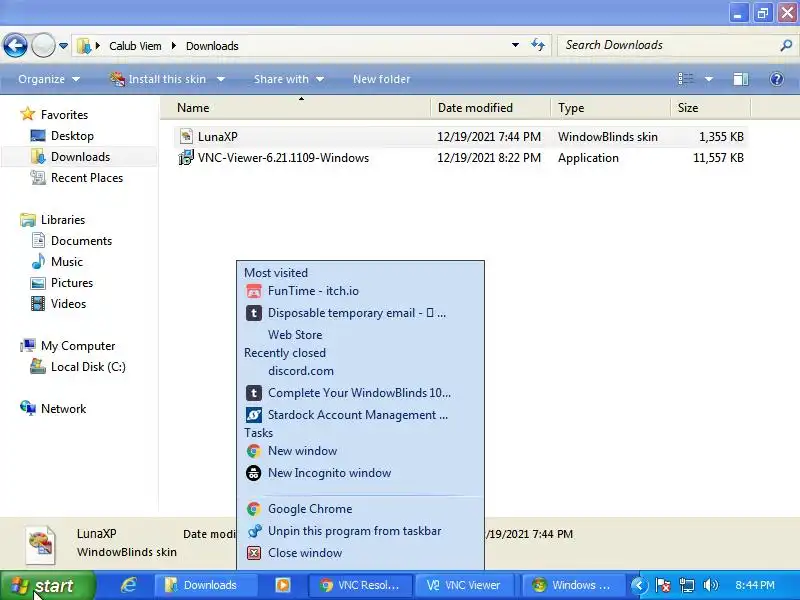This screenshot has height=600, width=800.
Task: Switch to VNC Viewer taskbar button
Action: tap(464, 585)
